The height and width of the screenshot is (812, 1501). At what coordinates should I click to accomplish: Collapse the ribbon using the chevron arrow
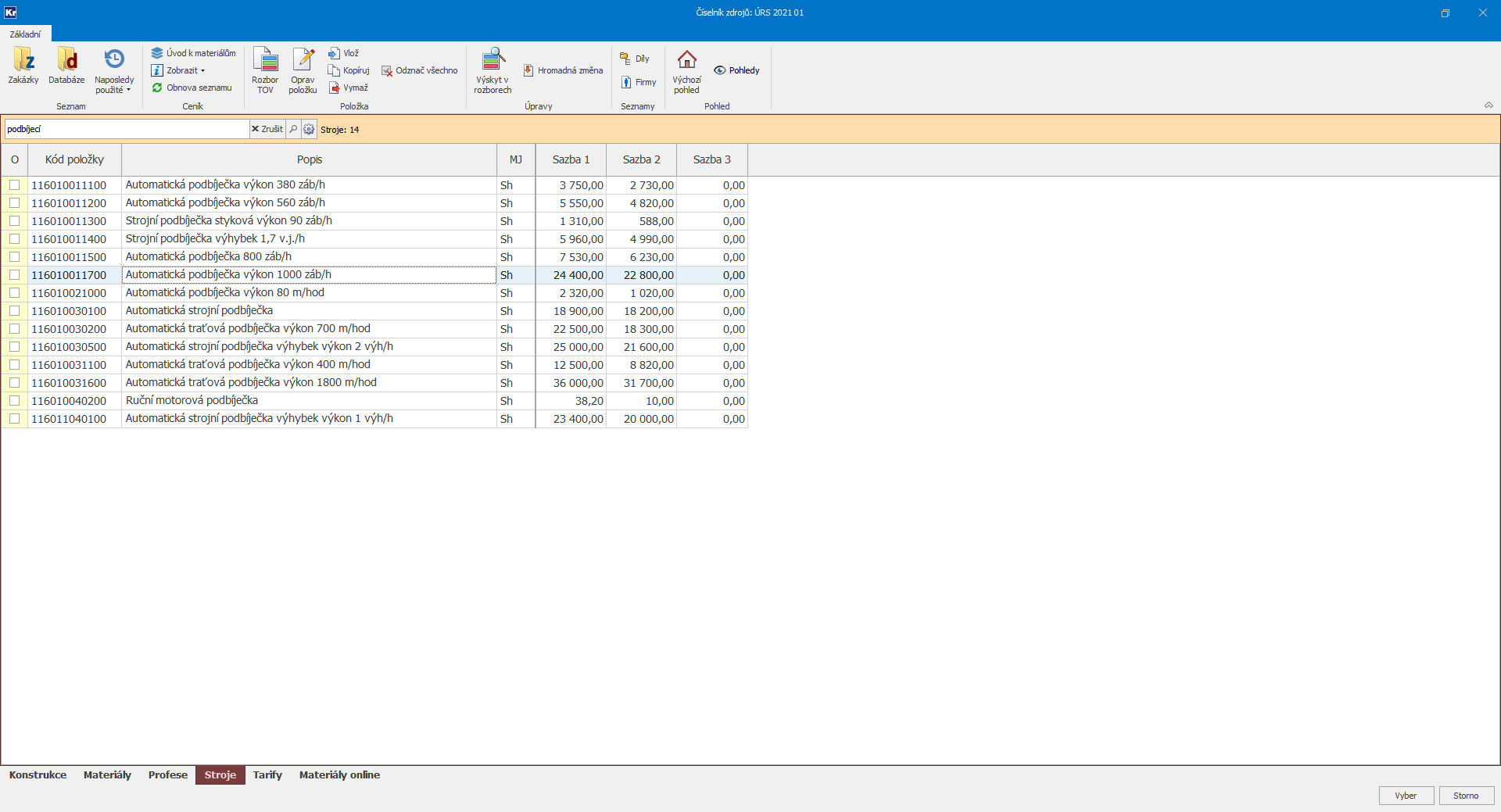click(1488, 106)
